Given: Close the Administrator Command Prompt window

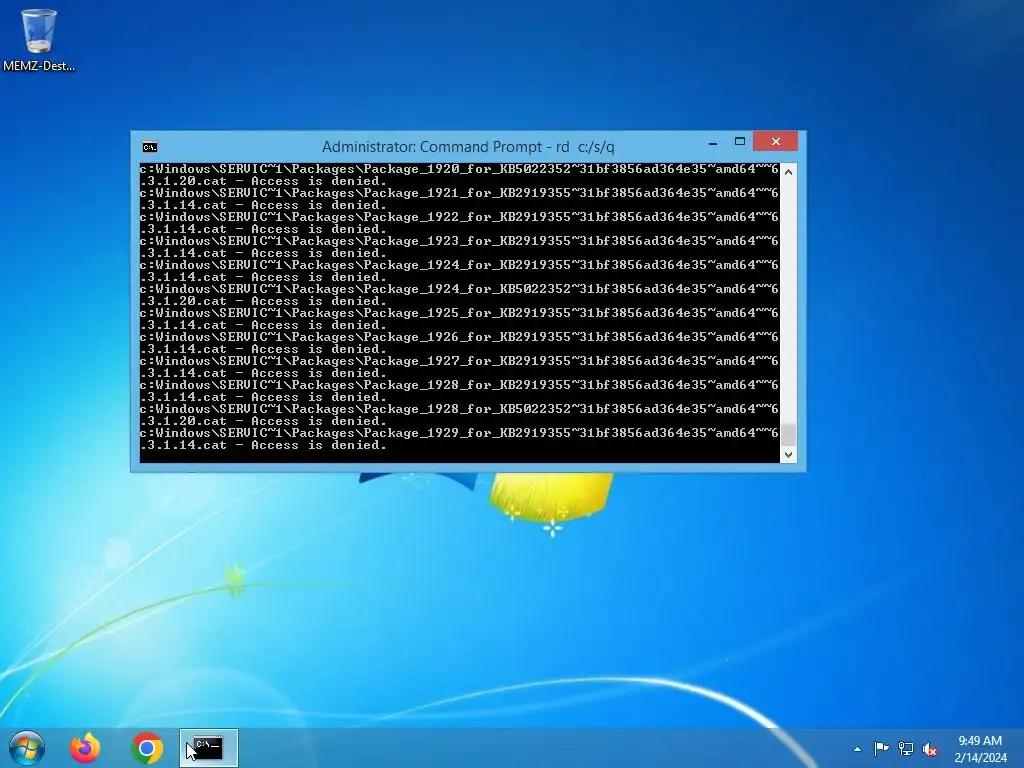Looking at the screenshot, I should point(775,141).
